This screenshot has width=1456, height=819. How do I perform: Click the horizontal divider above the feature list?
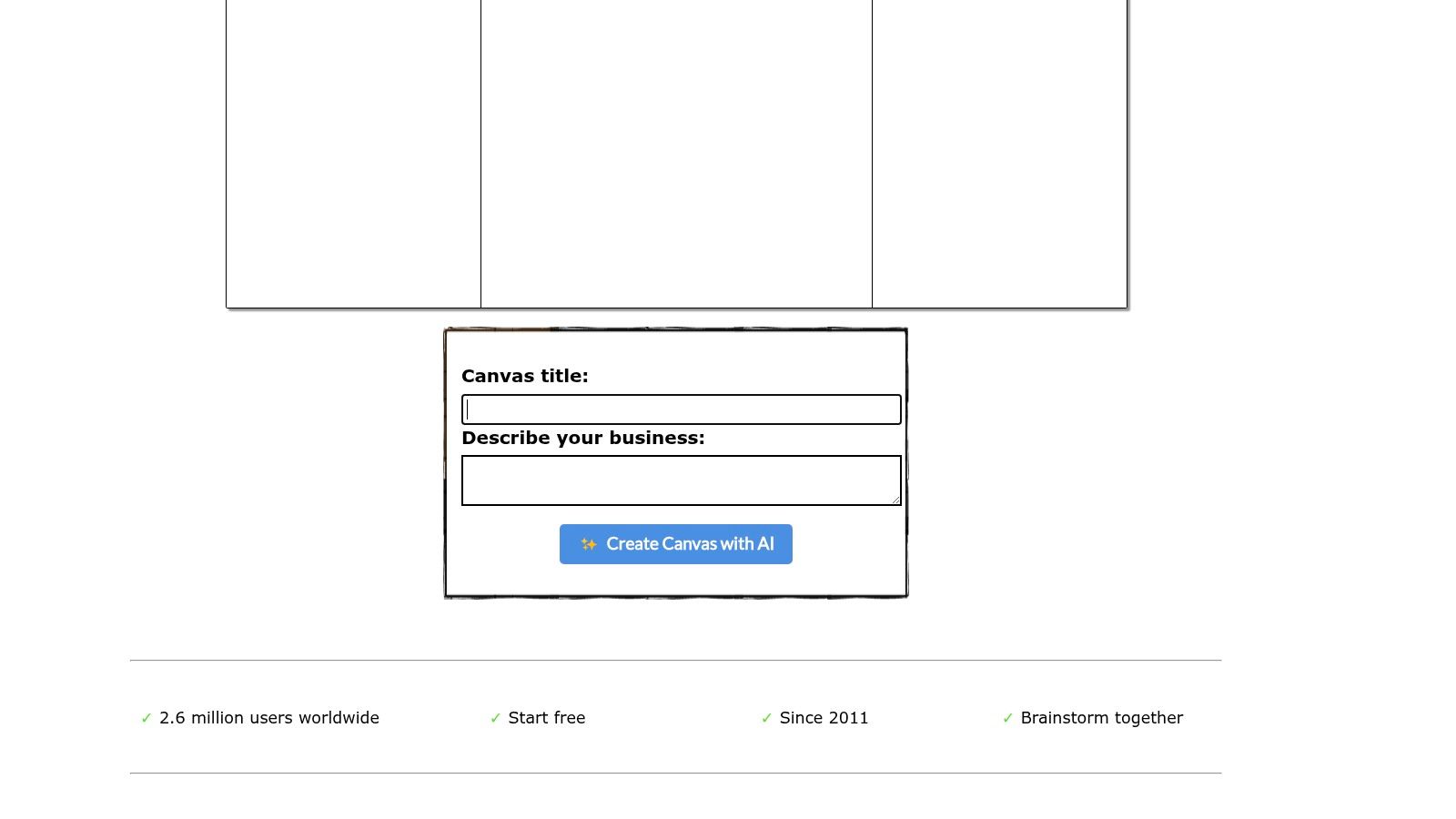(x=676, y=660)
